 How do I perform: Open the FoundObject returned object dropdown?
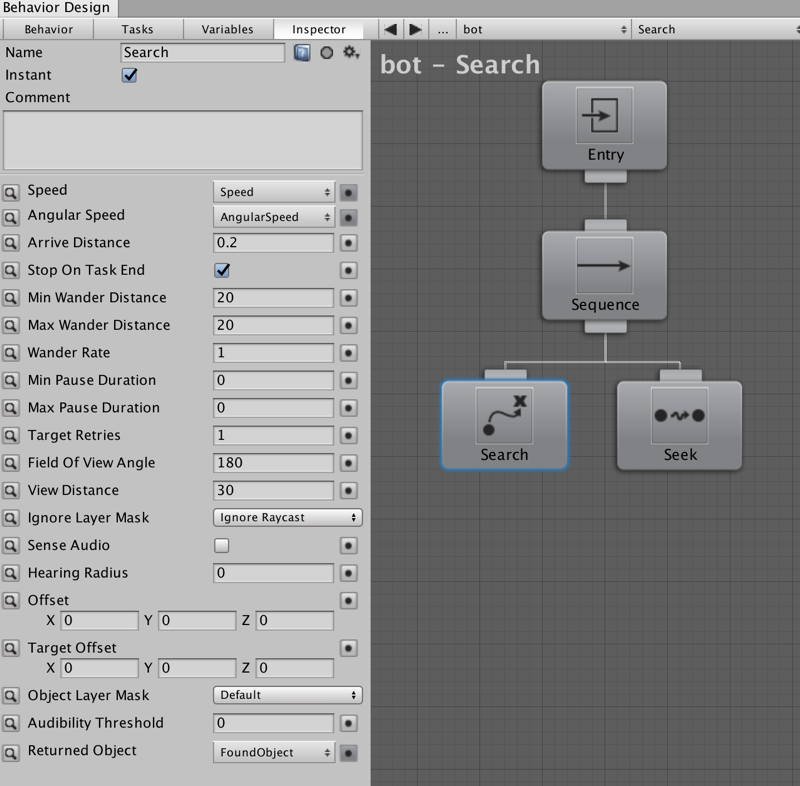click(x=274, y=752)
